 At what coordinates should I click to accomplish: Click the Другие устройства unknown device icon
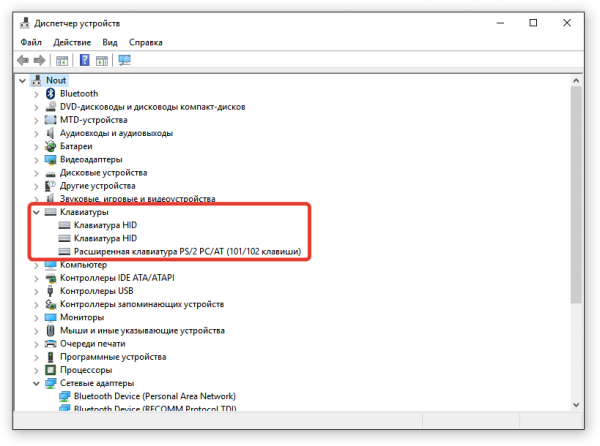(50, 186)
